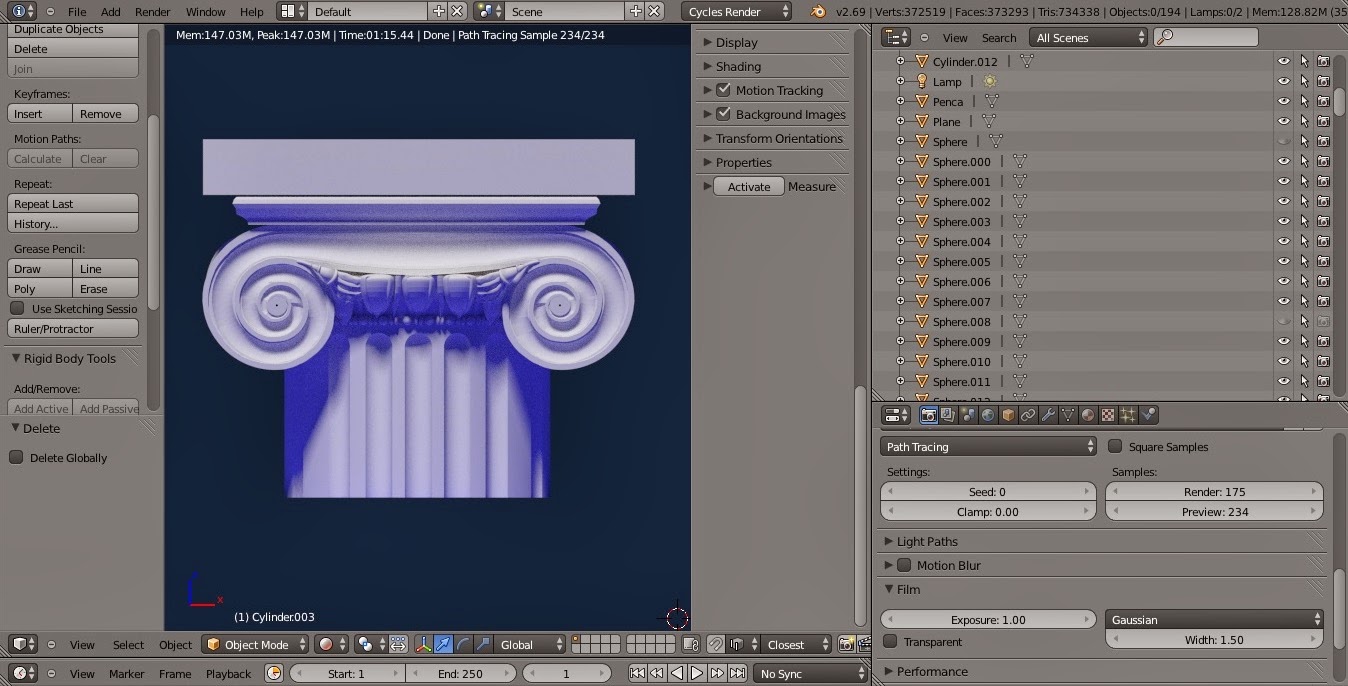This screenshot has width=1348, height=686.
Task: Toggle the Motion Tracking checkbox
Action: 724,90
